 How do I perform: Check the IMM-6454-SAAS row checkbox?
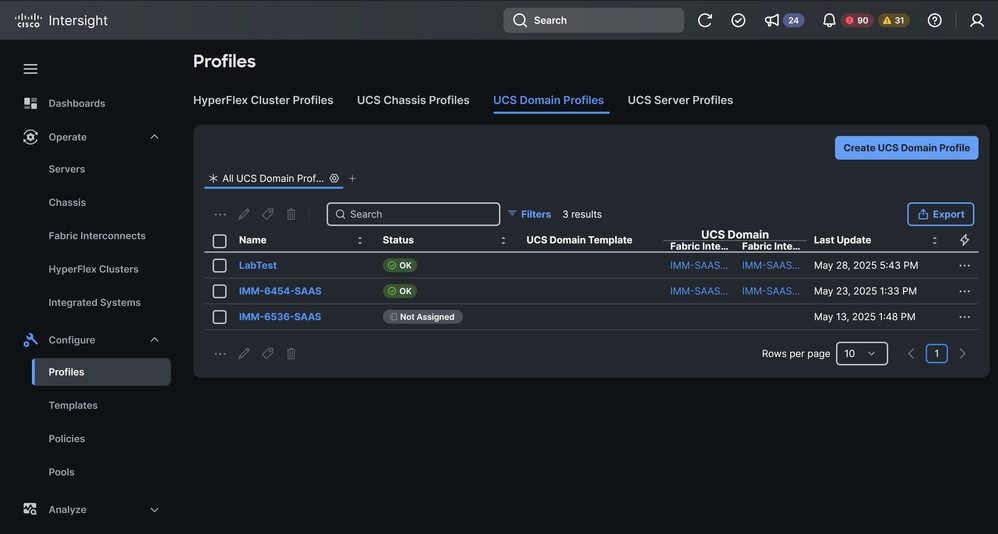[x=220, y=291]
